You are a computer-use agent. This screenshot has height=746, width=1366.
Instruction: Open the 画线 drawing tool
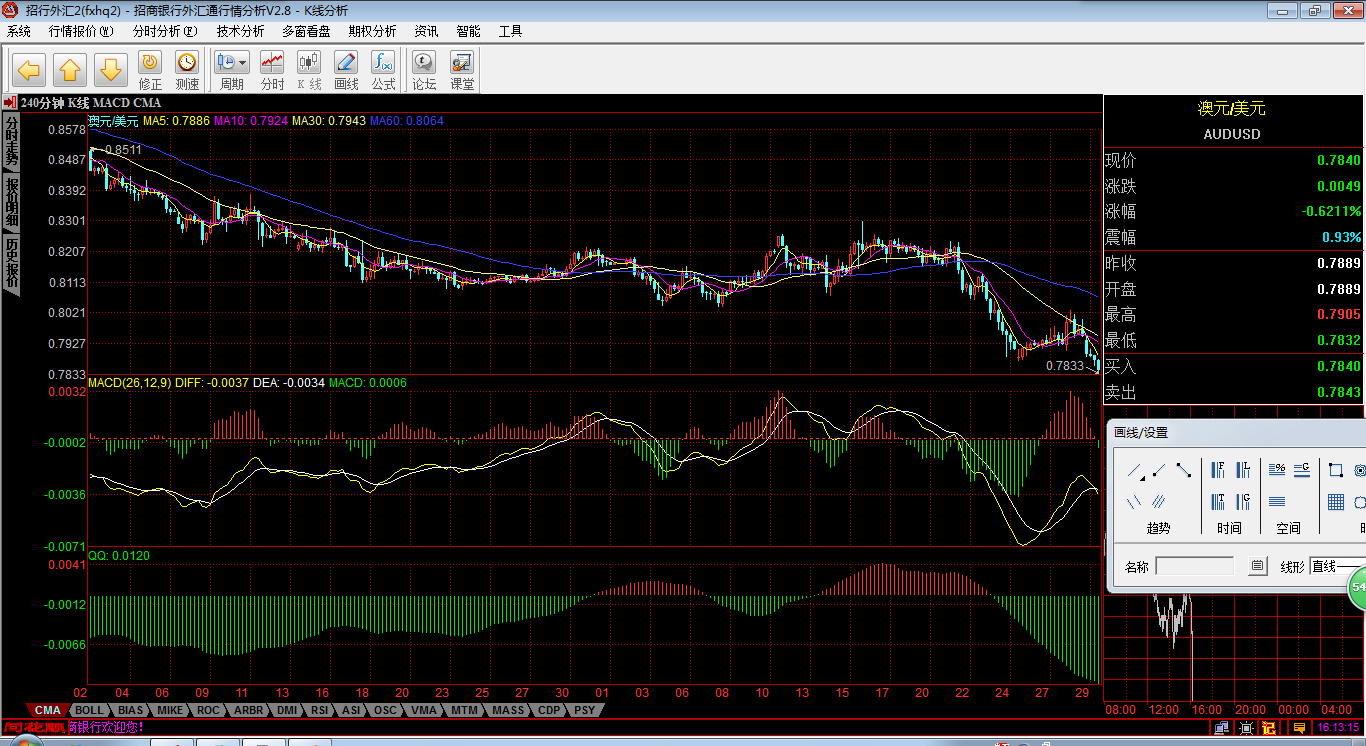[x=346, y=70]
